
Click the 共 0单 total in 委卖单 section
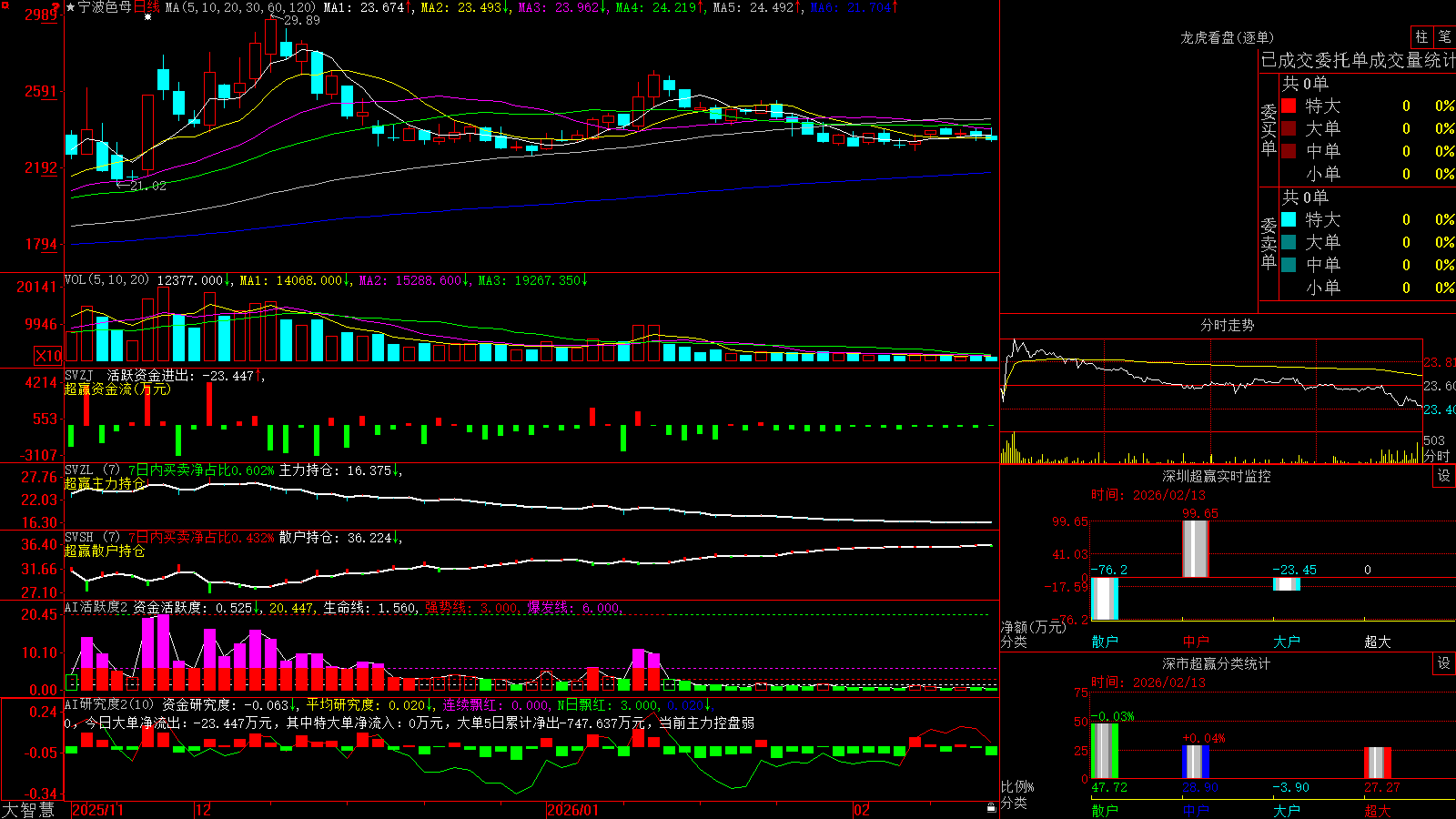(1305, 197)
